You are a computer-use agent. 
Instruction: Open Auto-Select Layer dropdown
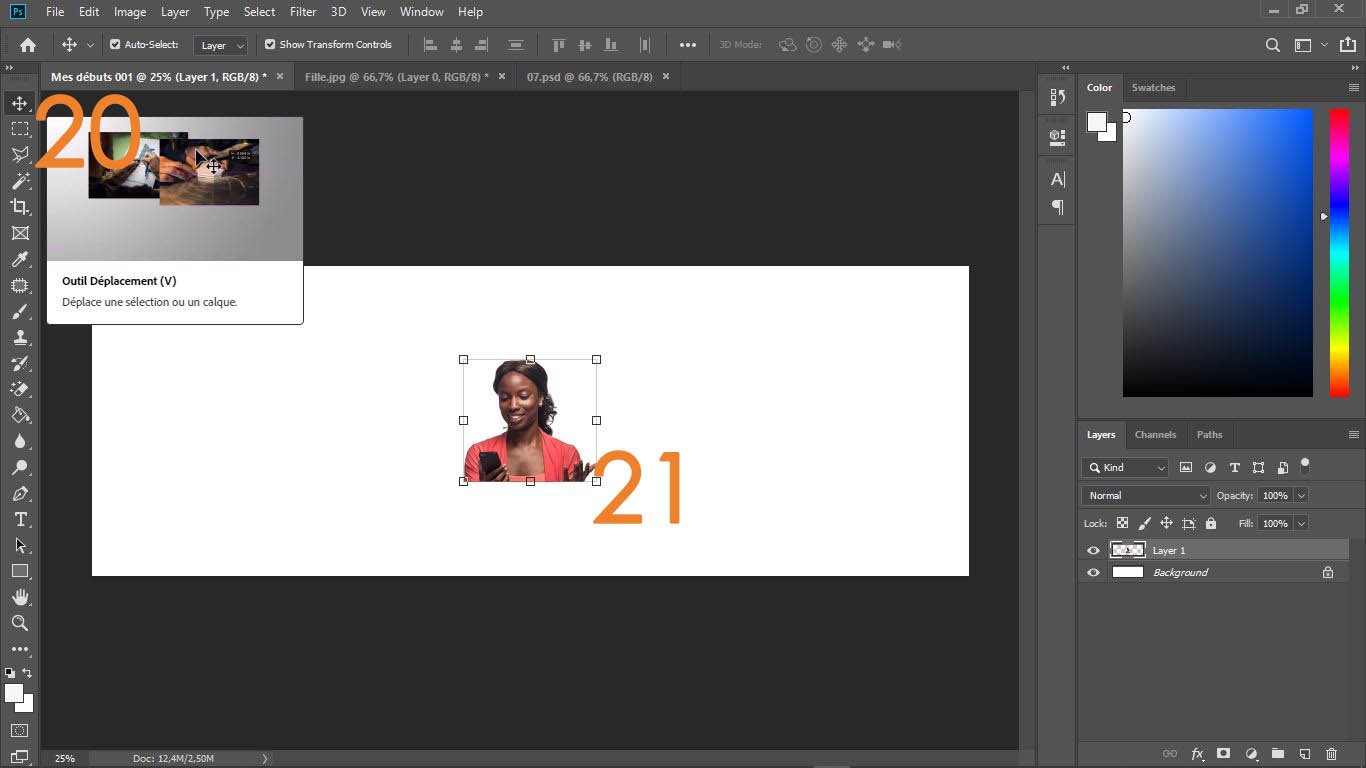(x=221, y=45)
